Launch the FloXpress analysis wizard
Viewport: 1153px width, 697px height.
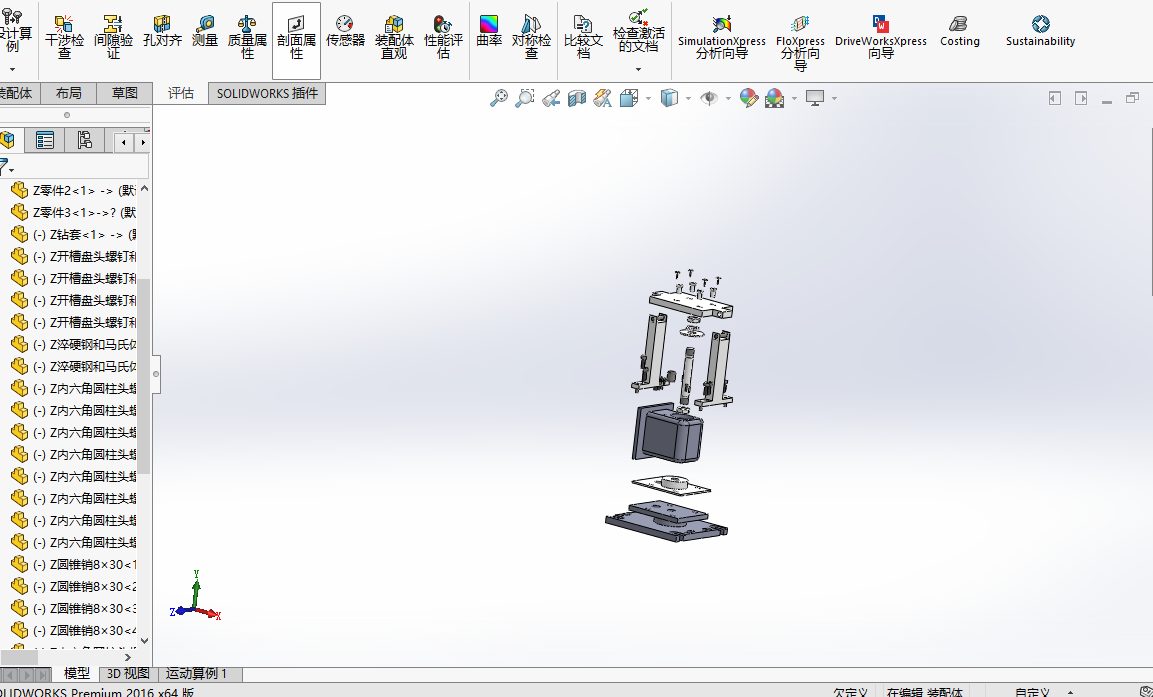[x=800, y=43]
